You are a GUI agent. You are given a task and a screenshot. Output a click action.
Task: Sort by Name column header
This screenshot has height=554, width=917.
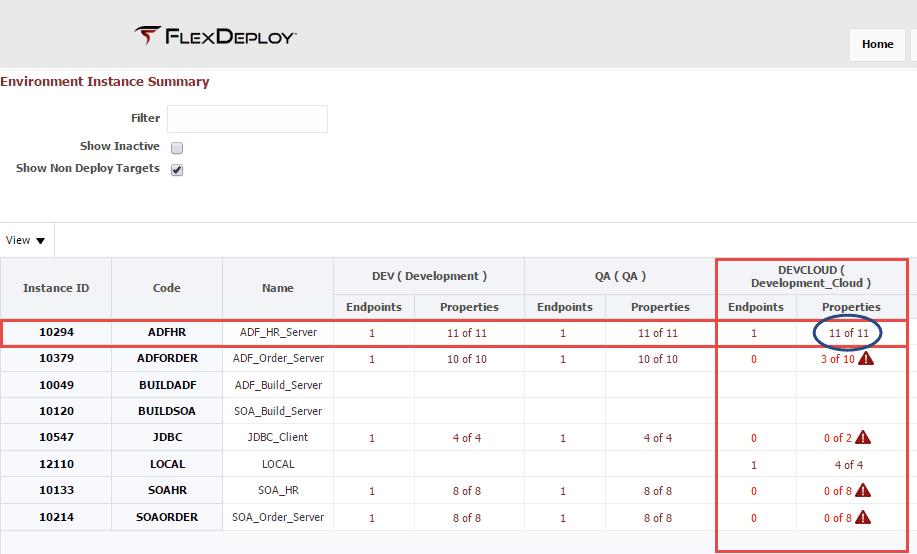pyautogui.click(x=278, y=288)
